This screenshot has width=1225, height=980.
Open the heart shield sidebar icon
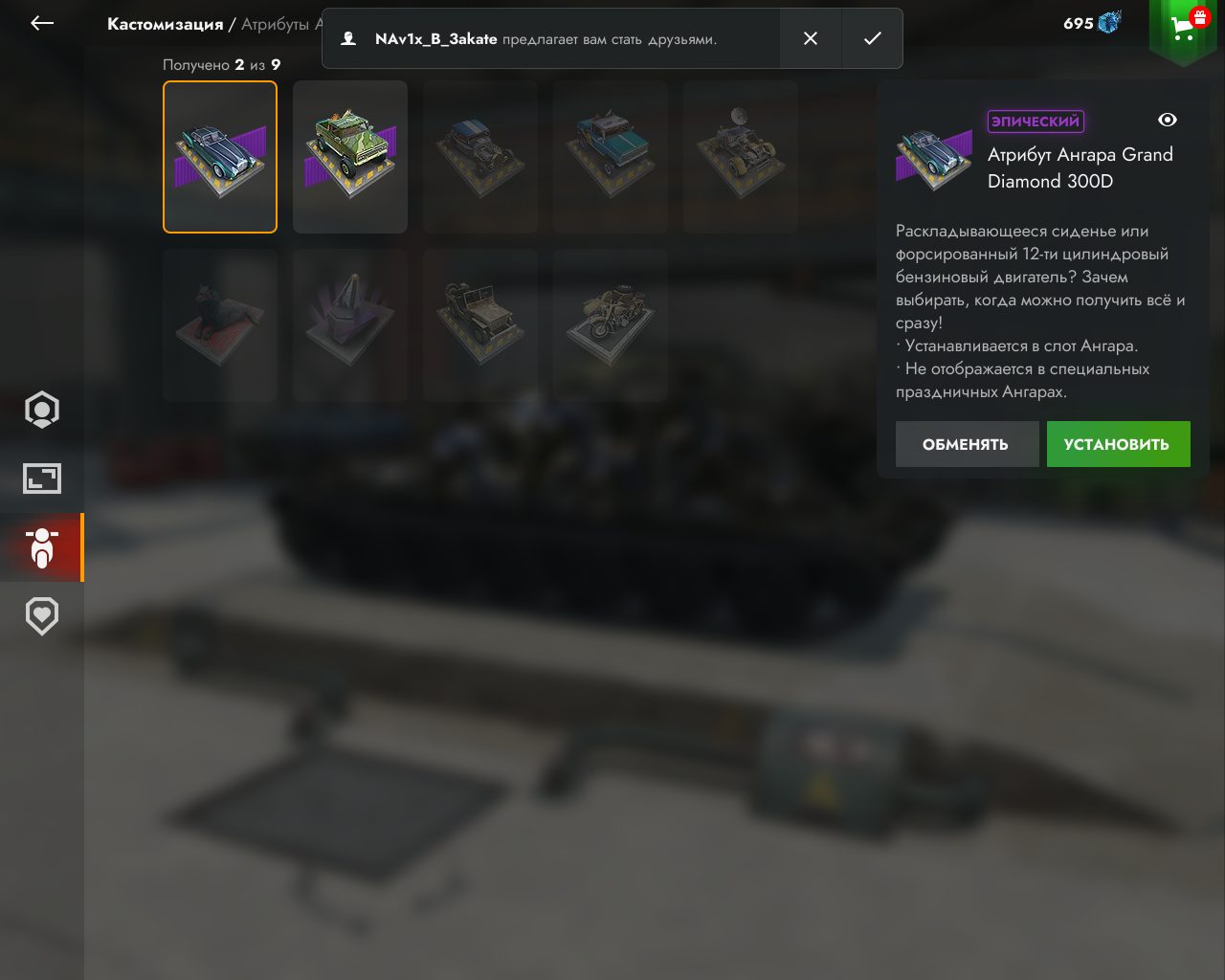tap(42, 616)
